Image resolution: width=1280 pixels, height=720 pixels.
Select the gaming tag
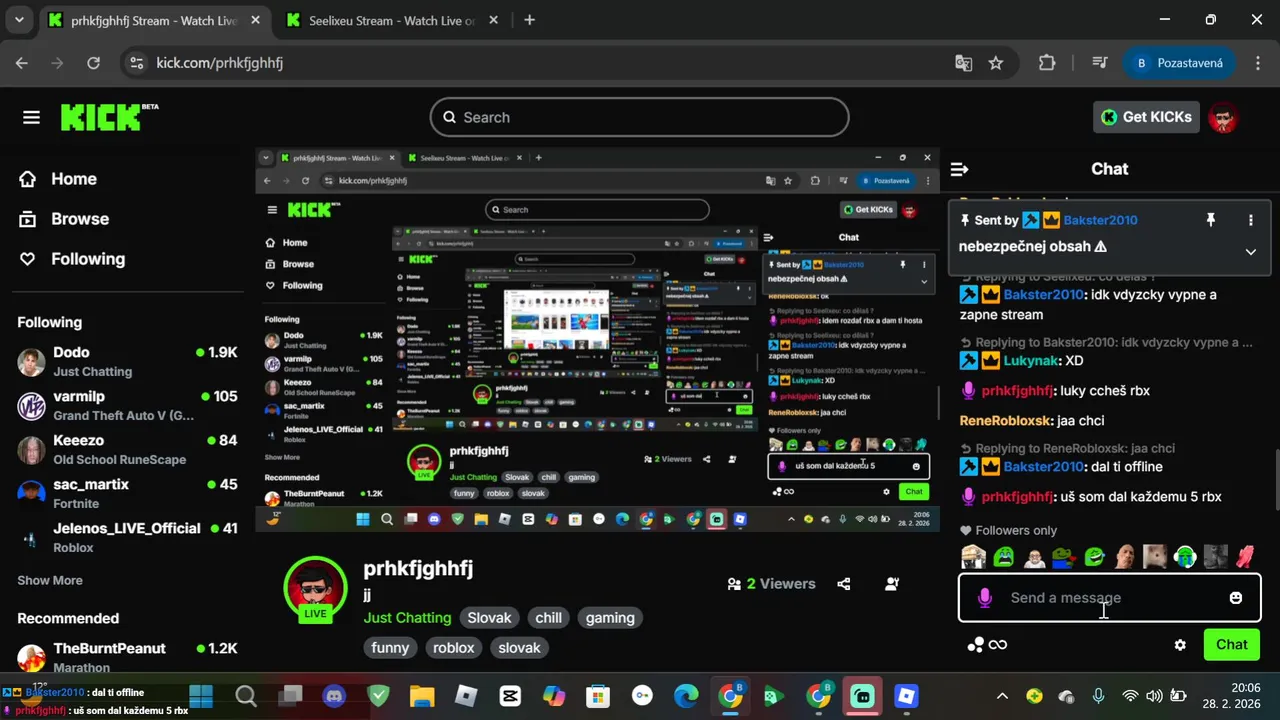tap(610, 618)
